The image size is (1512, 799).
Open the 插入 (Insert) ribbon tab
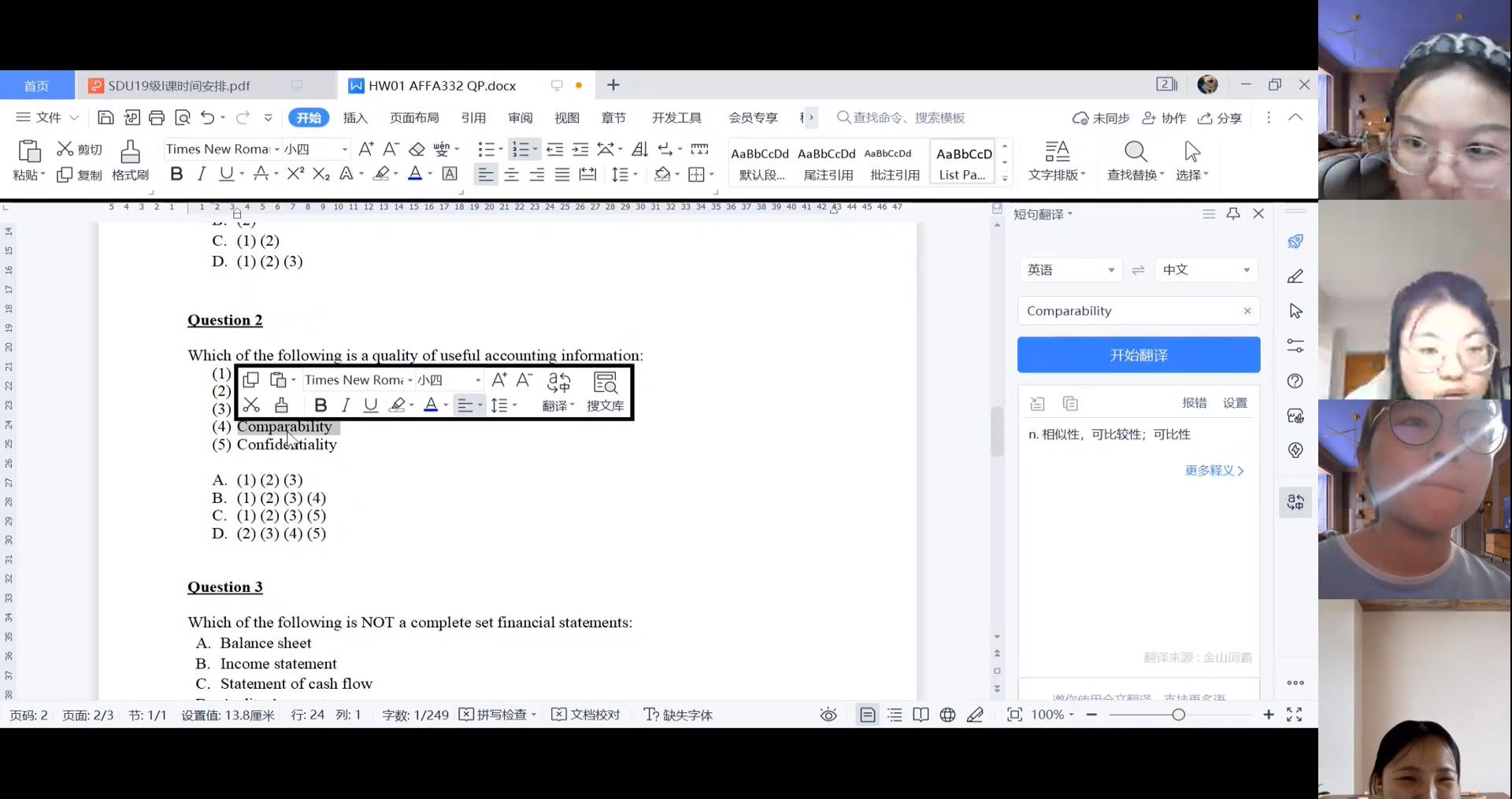(x=355, y=118)
